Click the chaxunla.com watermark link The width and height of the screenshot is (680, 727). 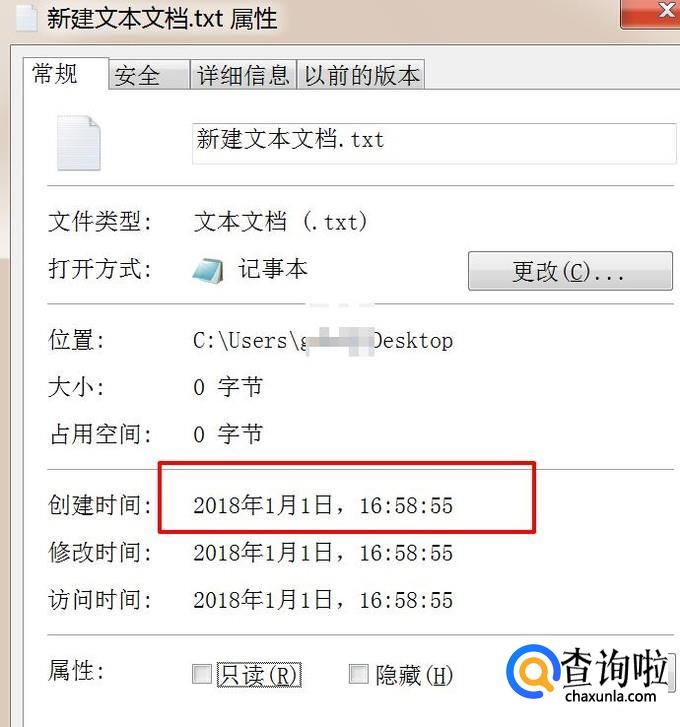pos(610,696)
